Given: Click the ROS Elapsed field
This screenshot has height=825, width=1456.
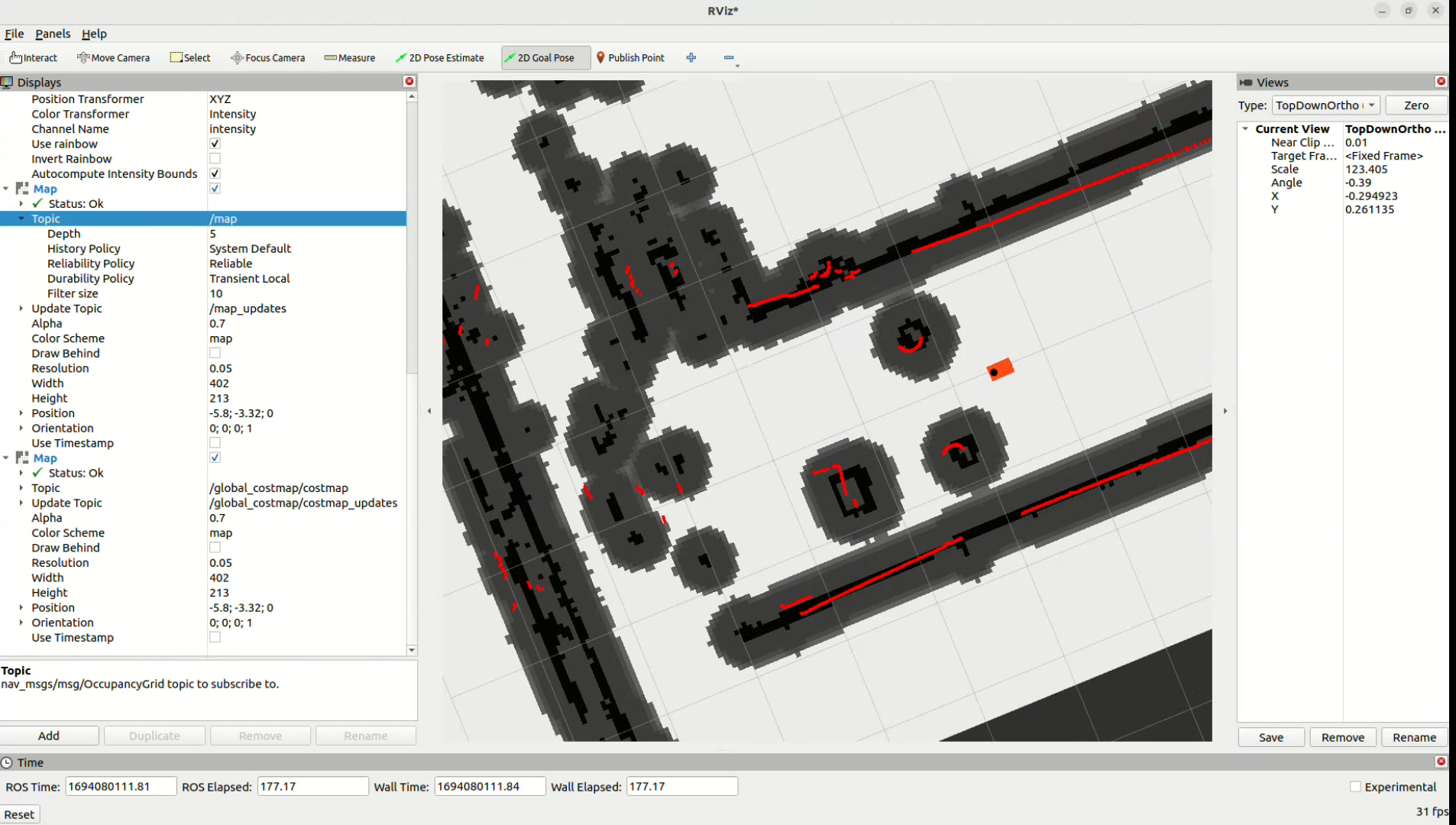Looking at the screenshot, I should pos(312,786).
